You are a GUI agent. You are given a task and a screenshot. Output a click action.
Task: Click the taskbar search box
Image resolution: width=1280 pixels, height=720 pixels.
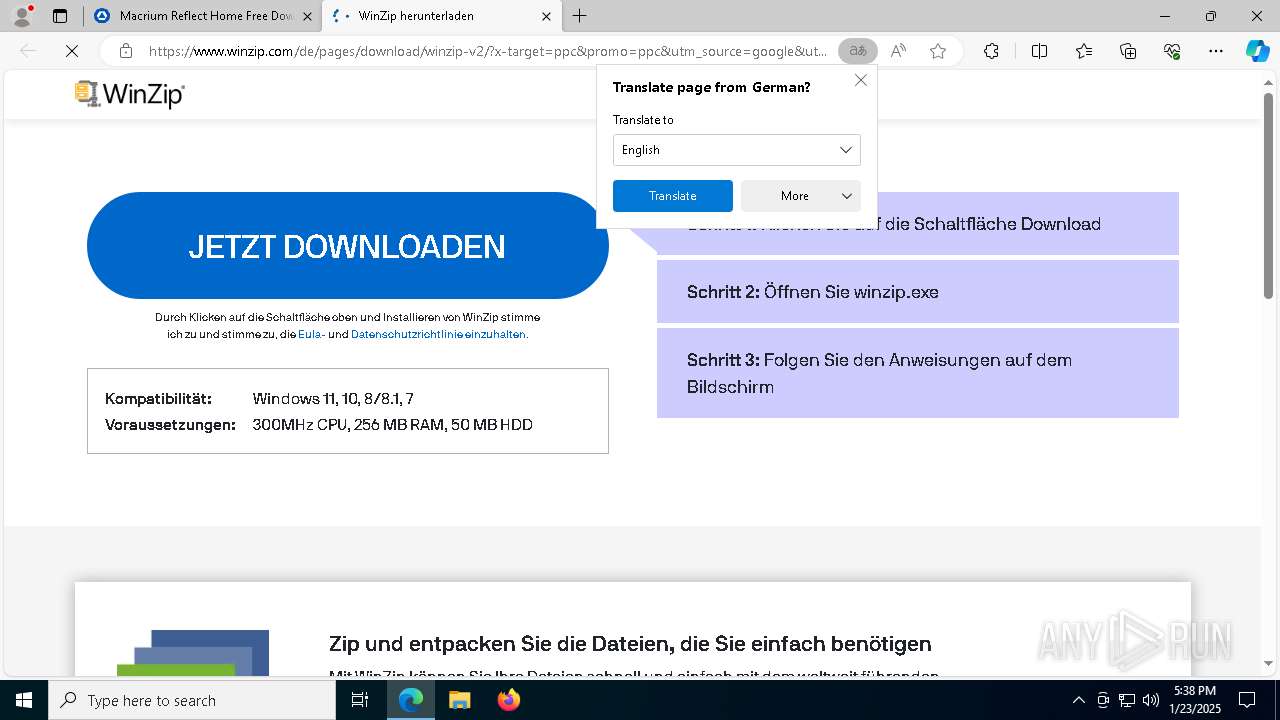[x=192, y=700]
